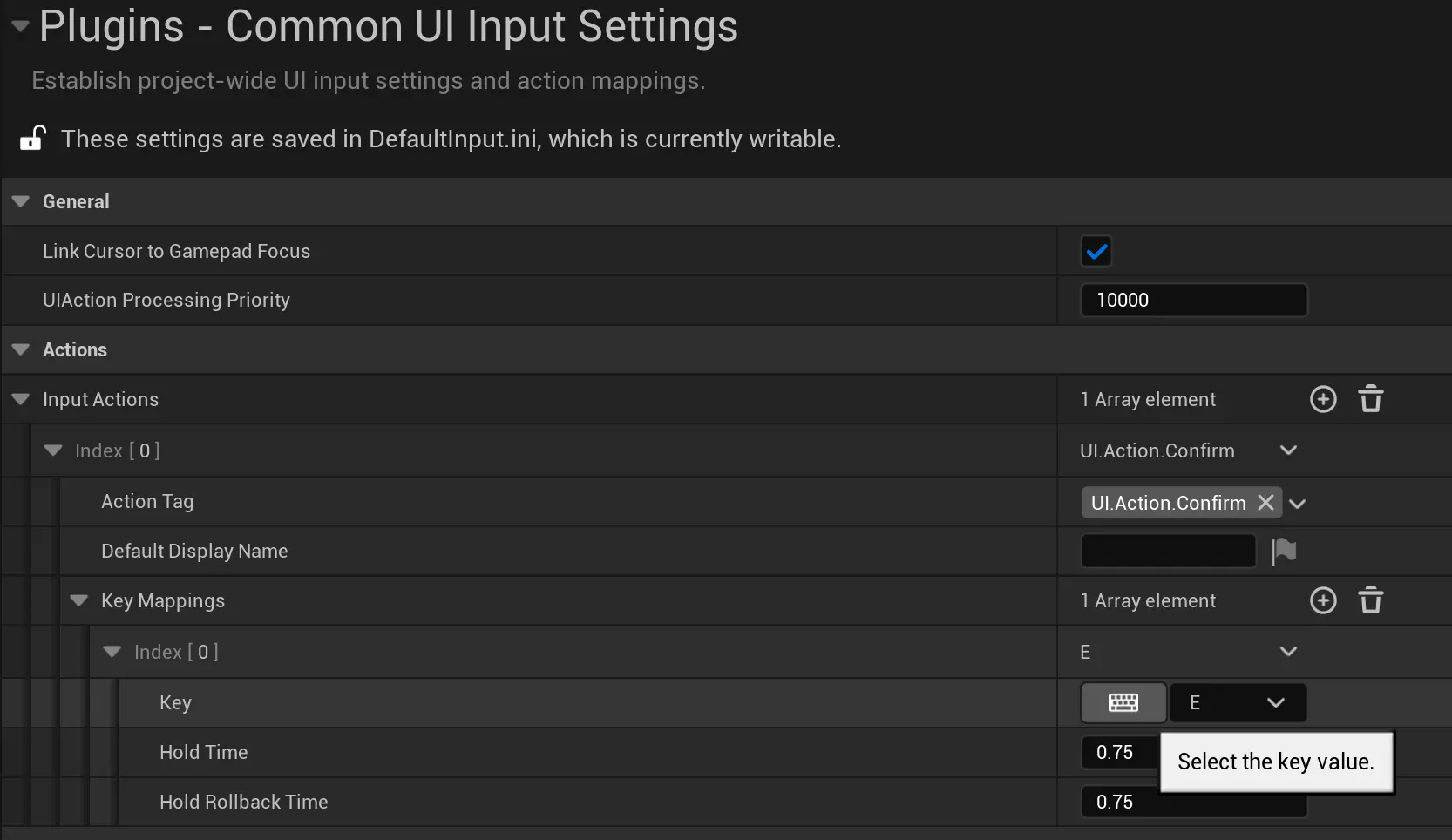
Task: Click the flag icon beside Default Display Name
Action: 1284,551
